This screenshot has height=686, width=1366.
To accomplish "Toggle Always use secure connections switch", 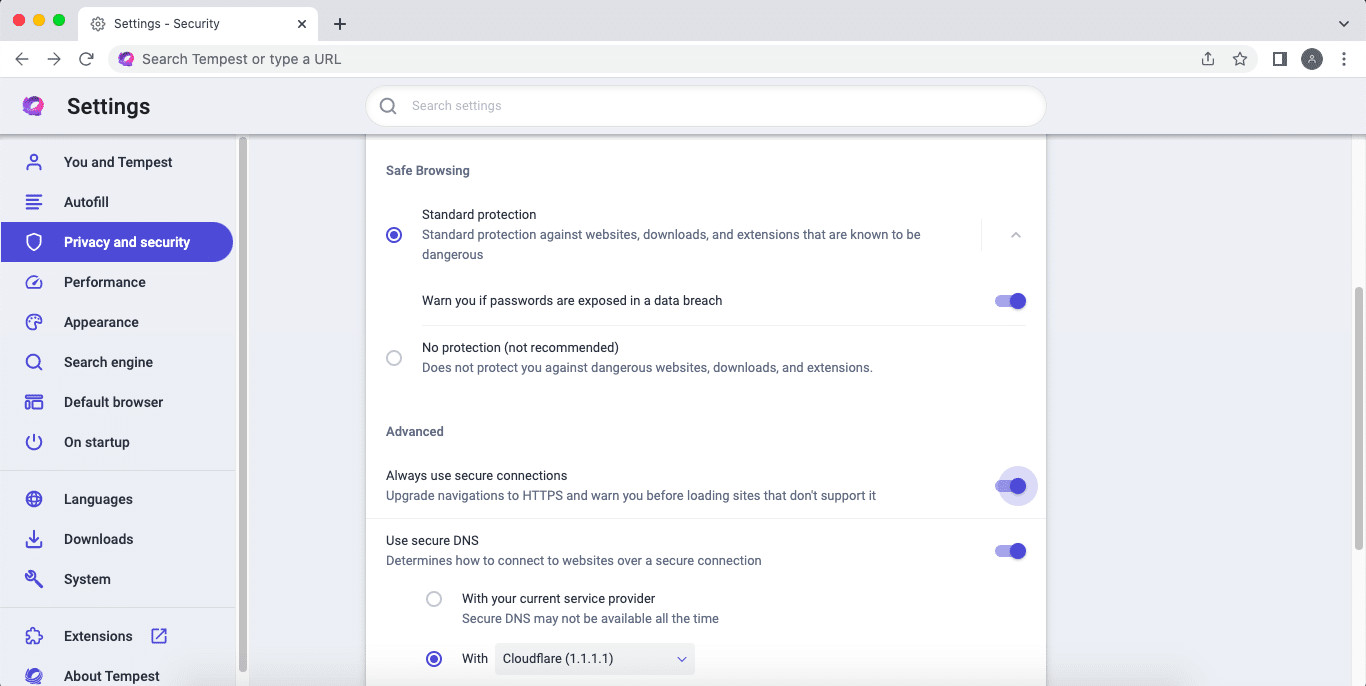I will pos(1011,486).
